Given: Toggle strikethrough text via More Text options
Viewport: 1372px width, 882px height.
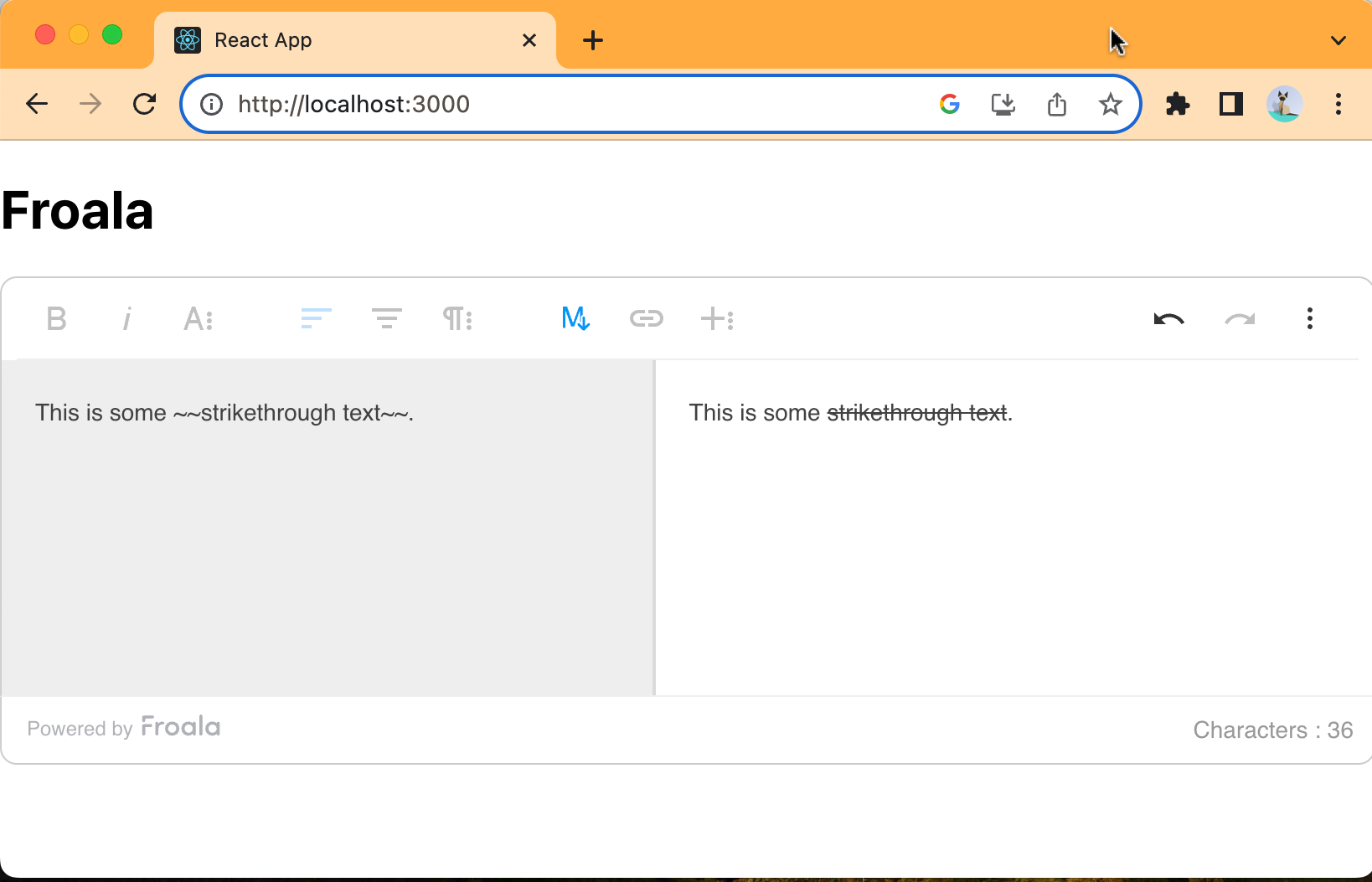Looking at the screenshot, I should pos(199,318).
